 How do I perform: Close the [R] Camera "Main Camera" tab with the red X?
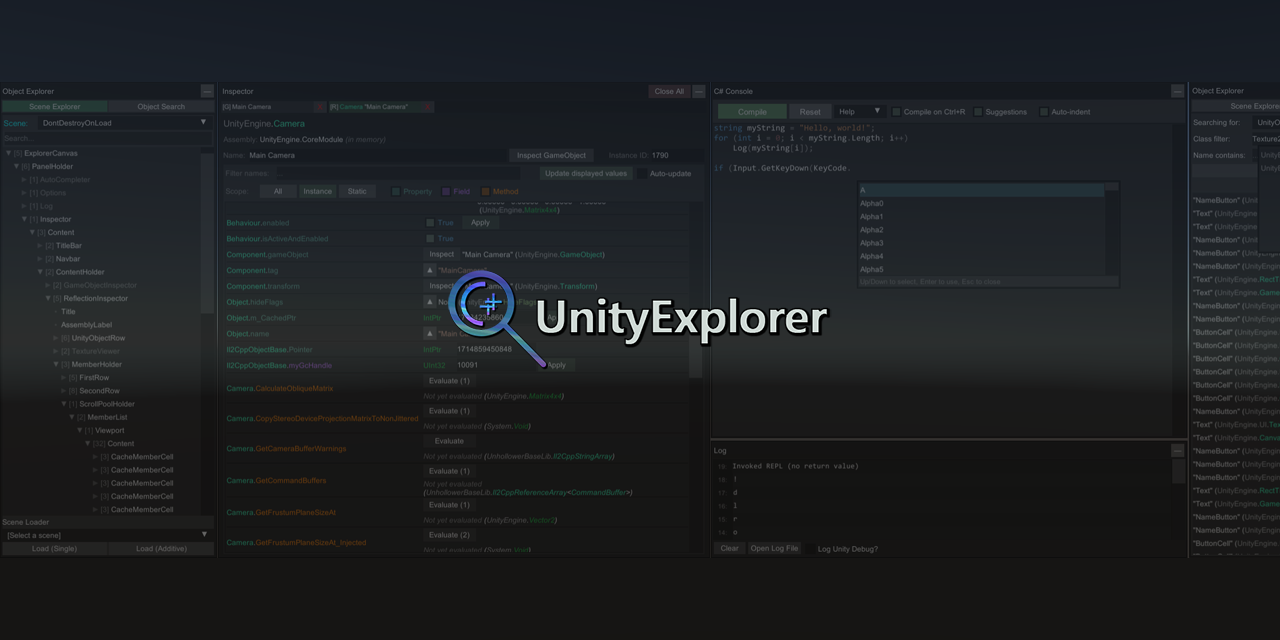pyautogui.click(x=428, y=107)
